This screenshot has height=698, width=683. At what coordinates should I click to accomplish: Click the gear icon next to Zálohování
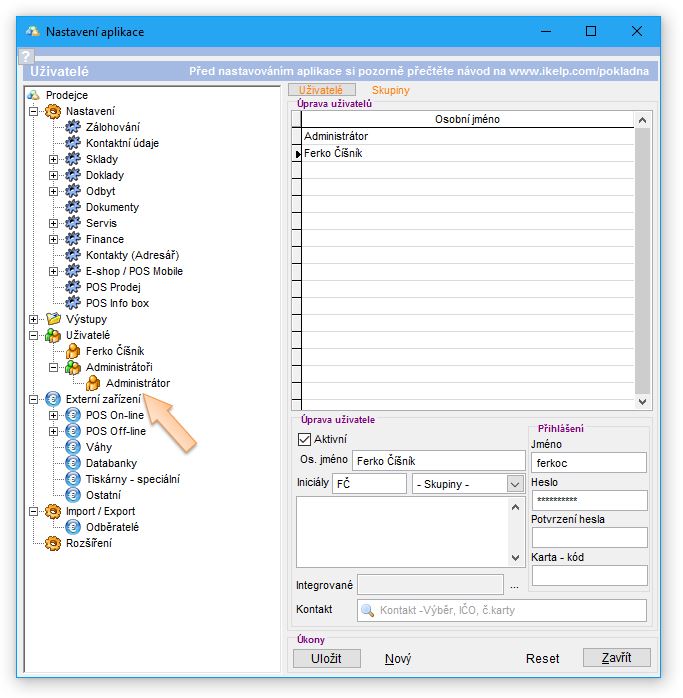tap(72, 127)
